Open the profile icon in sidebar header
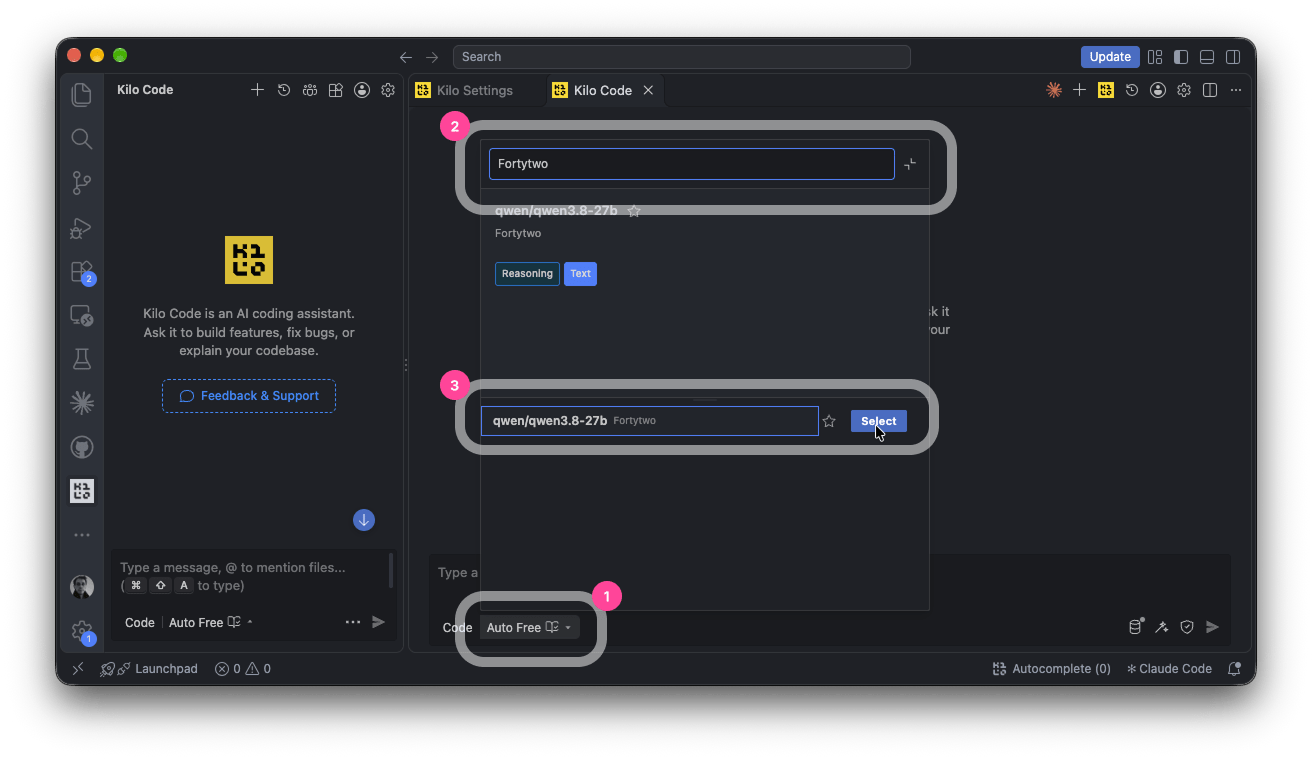The image size is (1312, 759). [362, 90]
